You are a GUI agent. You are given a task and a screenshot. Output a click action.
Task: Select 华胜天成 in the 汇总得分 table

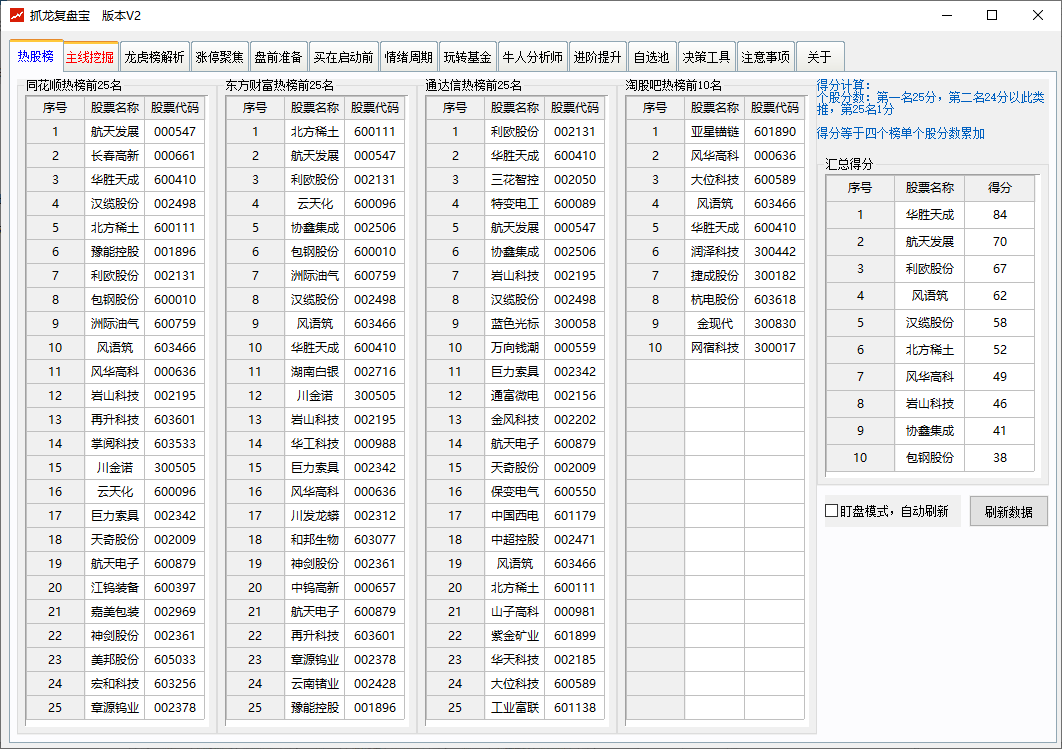930,215
